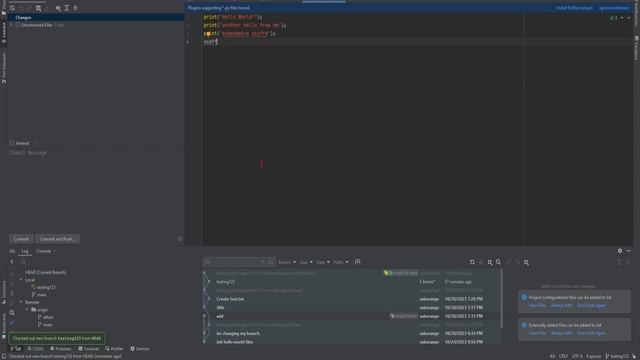Open Pull Requests tool window on left stripe
Image resolution: width=640 pixels, height=360 pixels.
pyautogui.click(x=4, y=68)
